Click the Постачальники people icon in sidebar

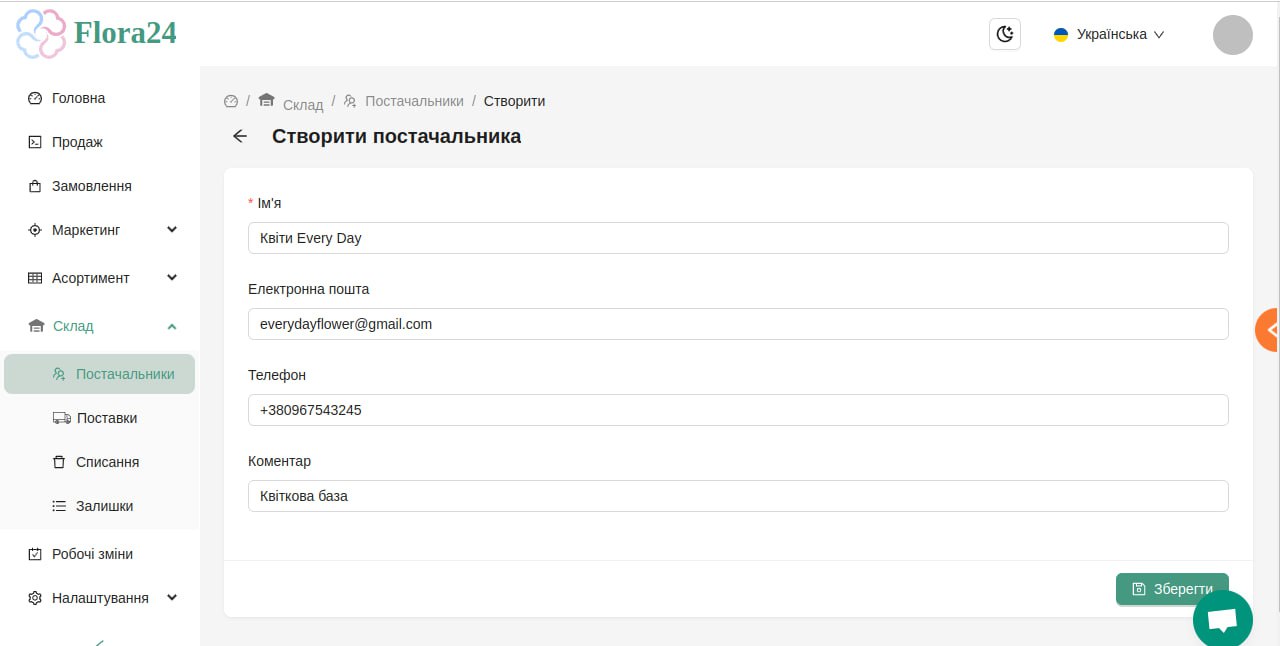(x=59, y=374)
